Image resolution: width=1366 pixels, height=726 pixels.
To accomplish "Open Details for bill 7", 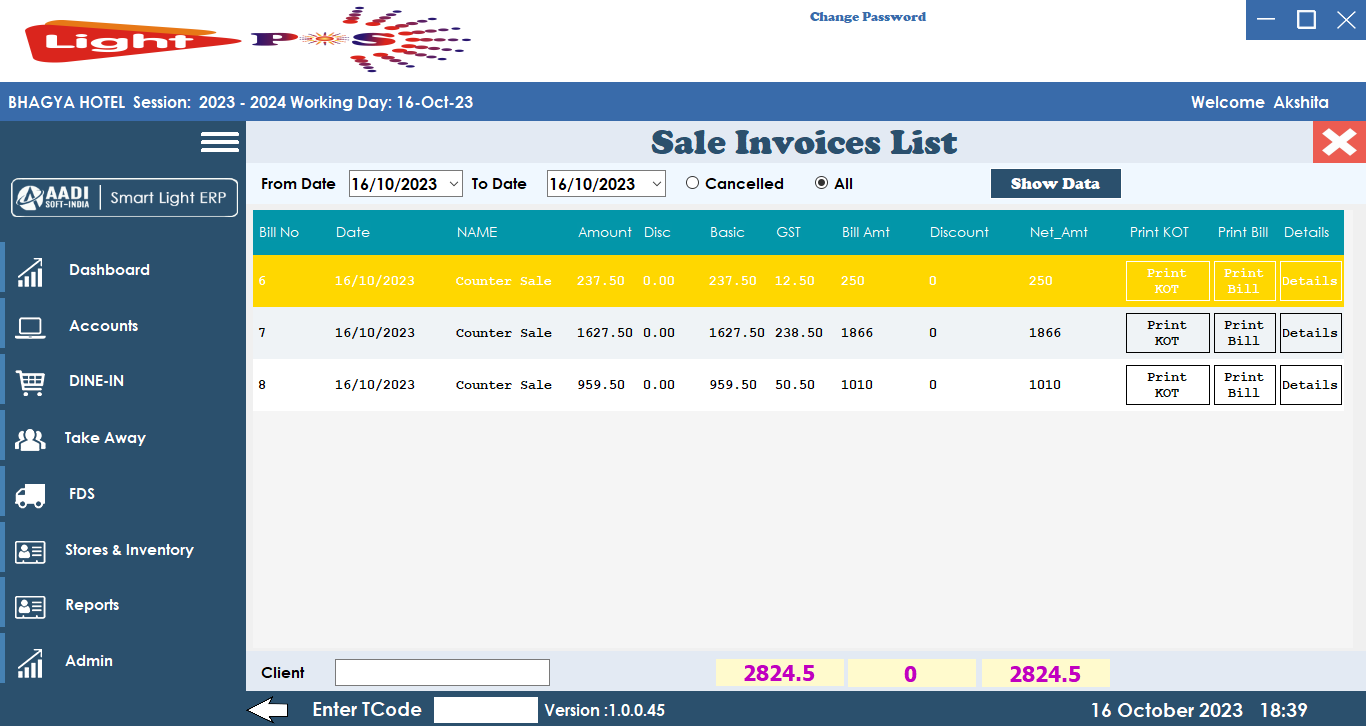I will click(x=1310, y=333).
